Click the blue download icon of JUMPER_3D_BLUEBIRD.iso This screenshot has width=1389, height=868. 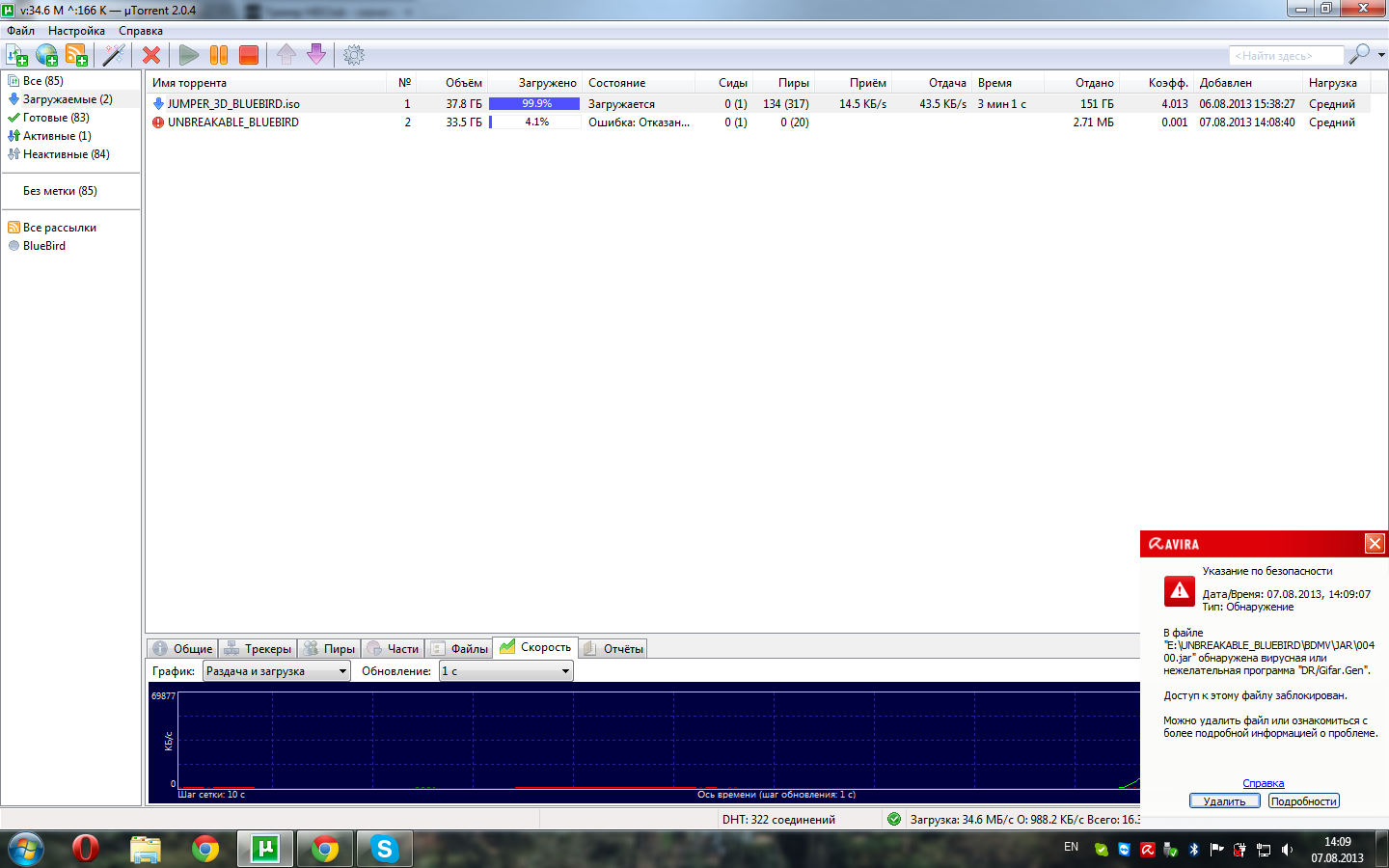(x=158, y=103)
